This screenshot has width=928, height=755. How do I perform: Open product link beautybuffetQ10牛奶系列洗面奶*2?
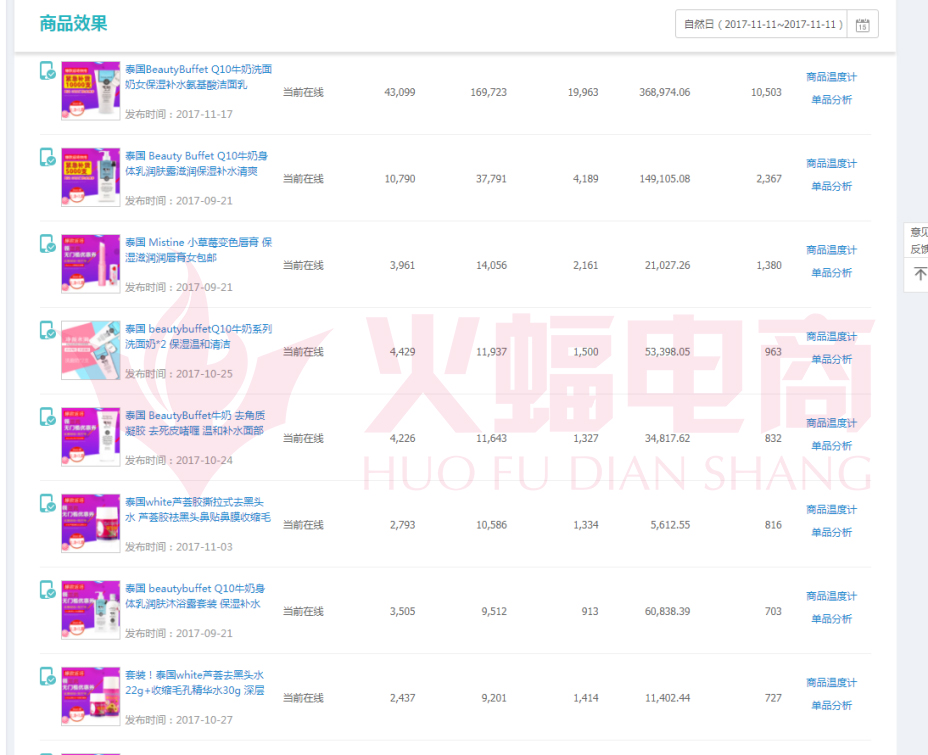pyautogui.click(x=198, y=336)
